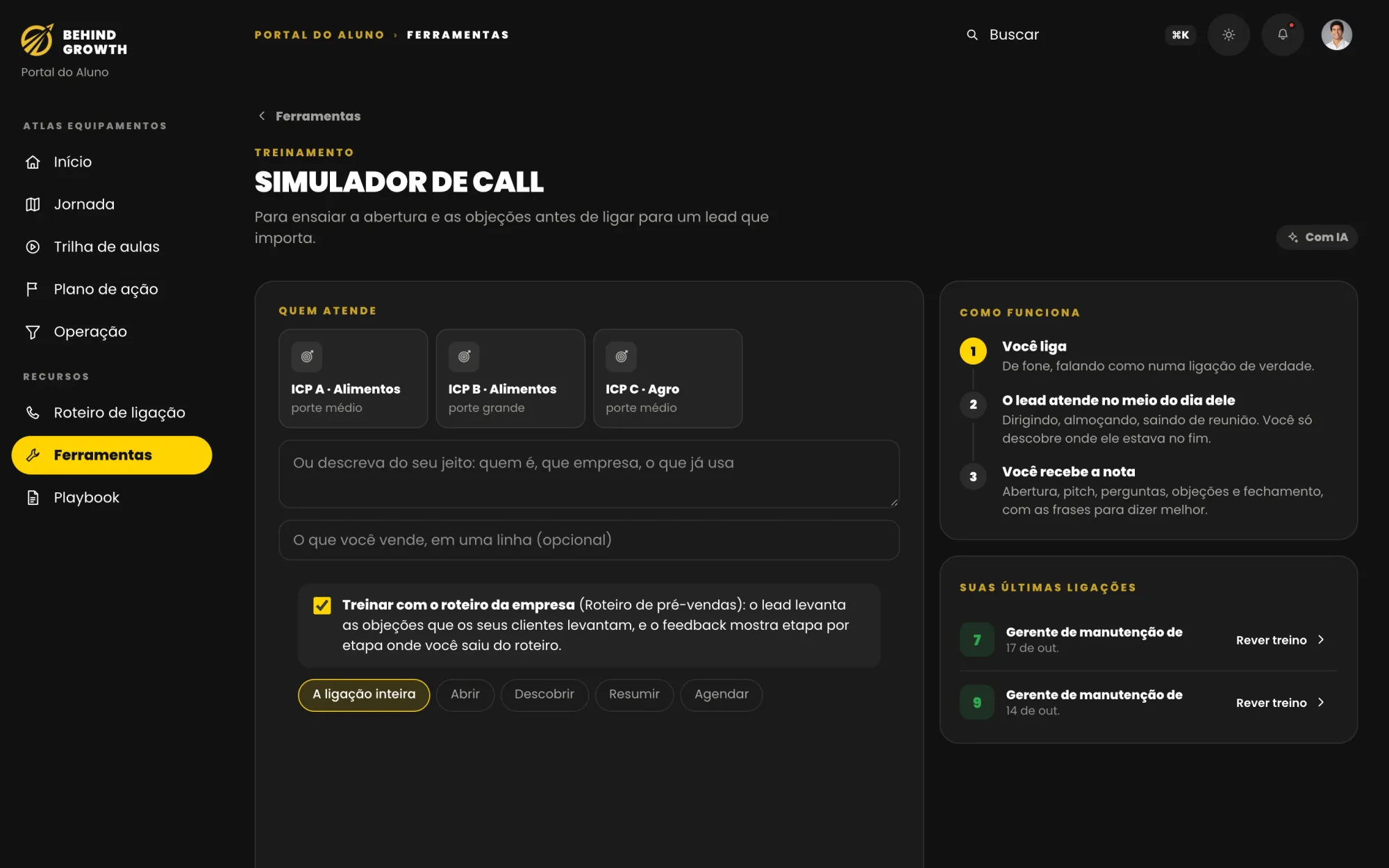
Task: Toggle the light theme sun button
Action: tap(1229, 35)
